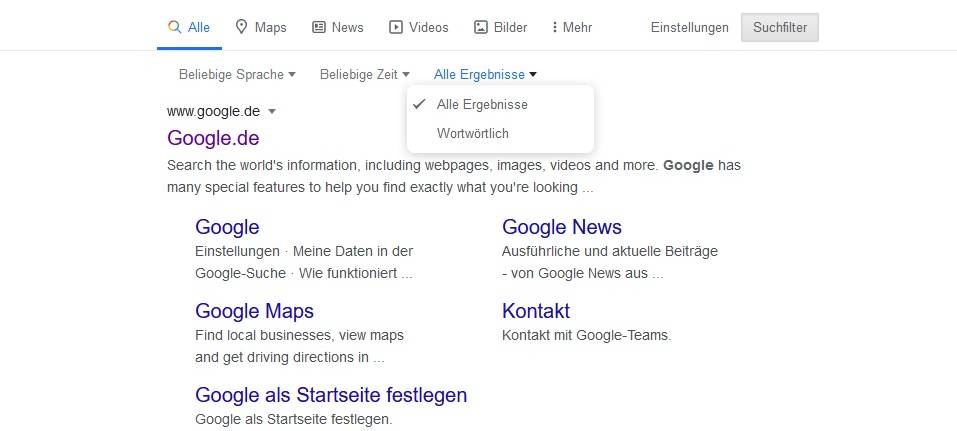Open the Beliebige Sprache dropdown

tap(237, 74)
